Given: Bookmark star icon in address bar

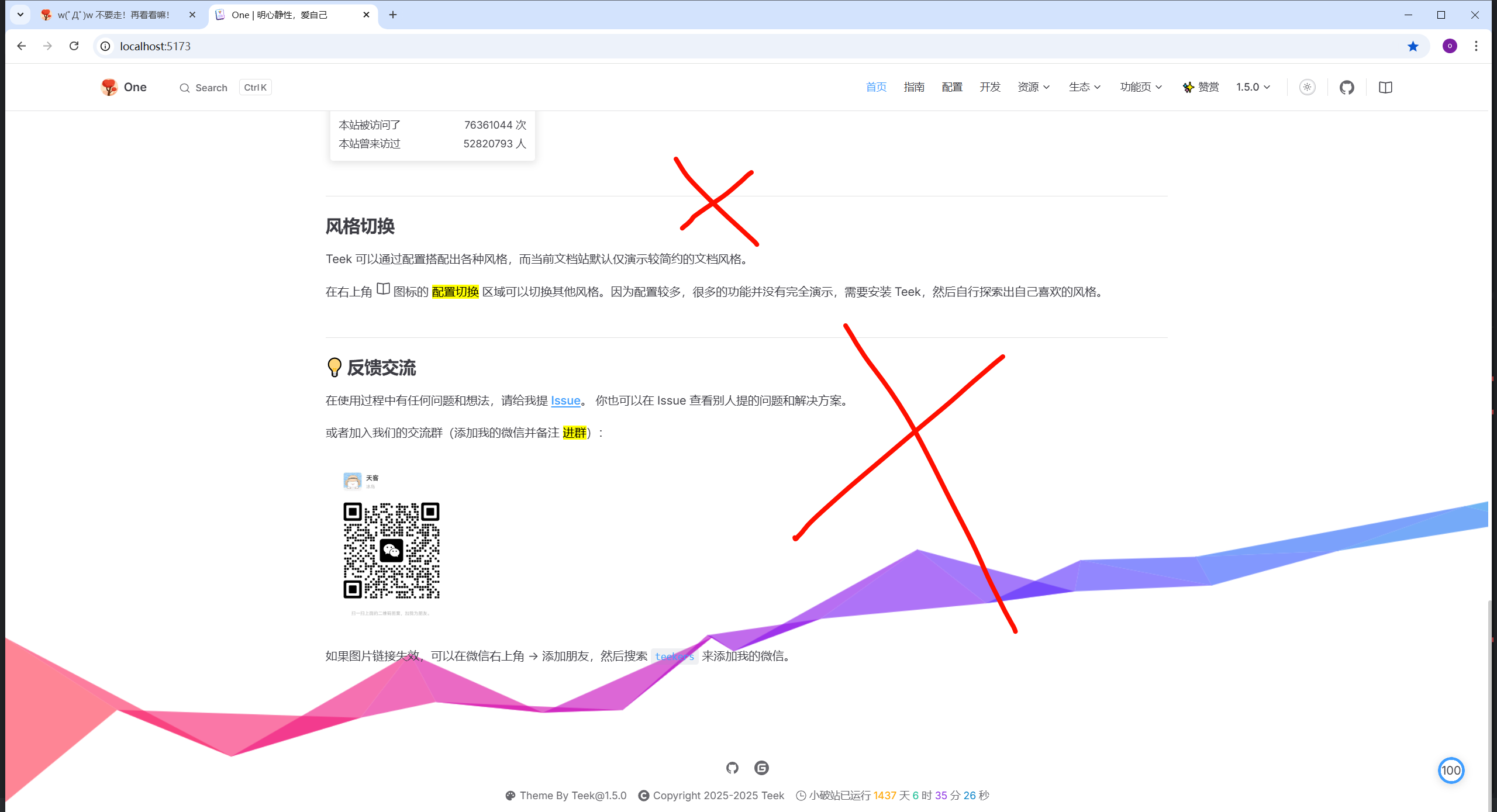Looking at the screenshot, I should [x=1413, y=46].
